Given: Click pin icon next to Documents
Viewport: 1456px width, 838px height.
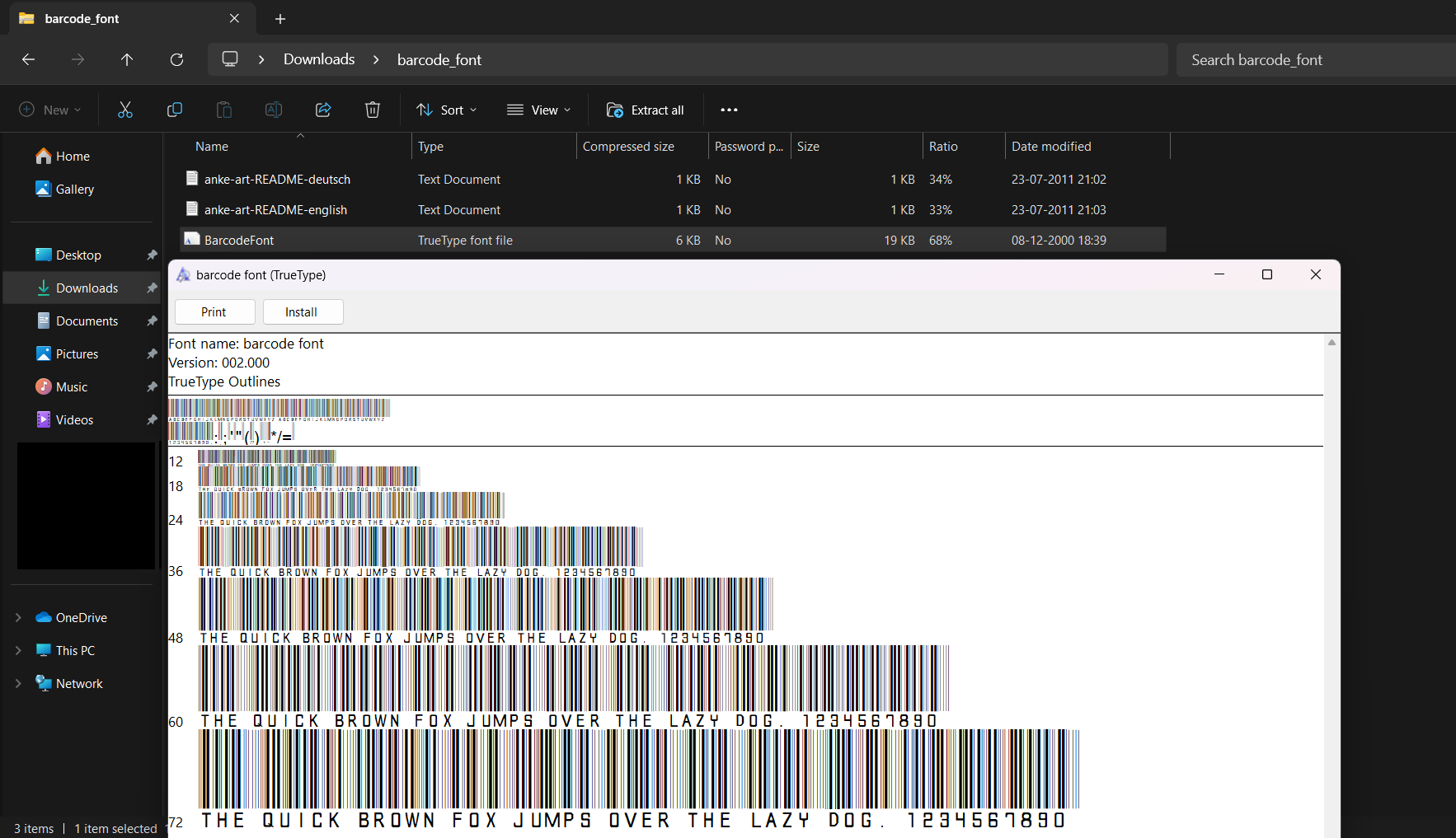Looking at the screenshot, I should pyautogui.click(x=152, y=321).
